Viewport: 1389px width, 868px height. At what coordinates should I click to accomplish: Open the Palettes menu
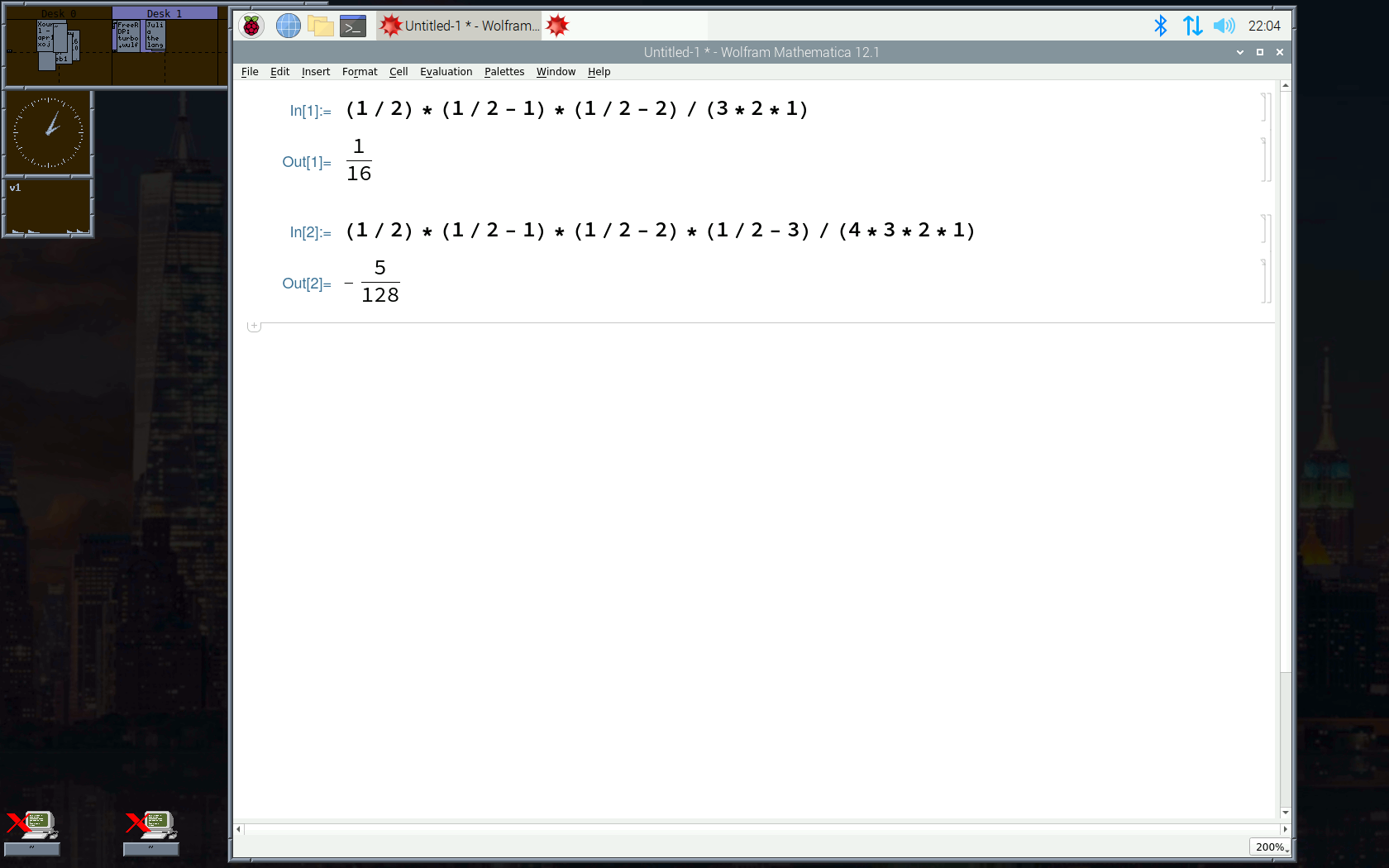tap(504, 72)
